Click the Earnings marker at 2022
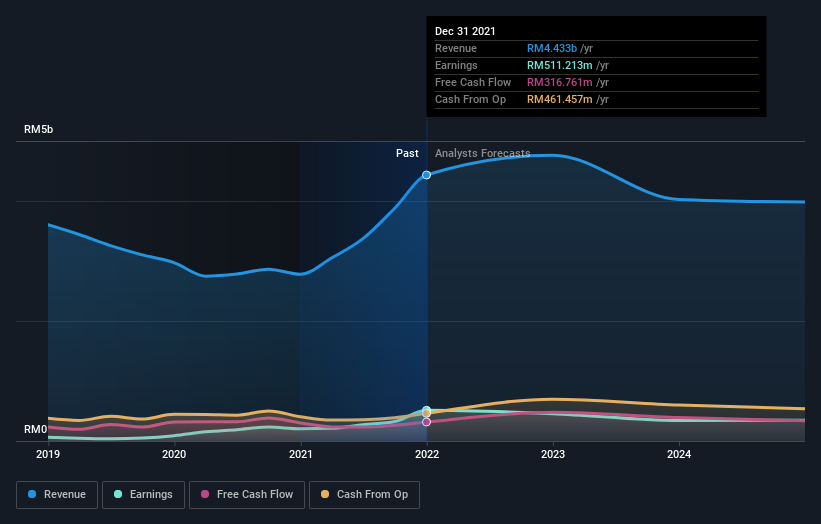Viewport: 821px width, 524px height. coord(427,409)
